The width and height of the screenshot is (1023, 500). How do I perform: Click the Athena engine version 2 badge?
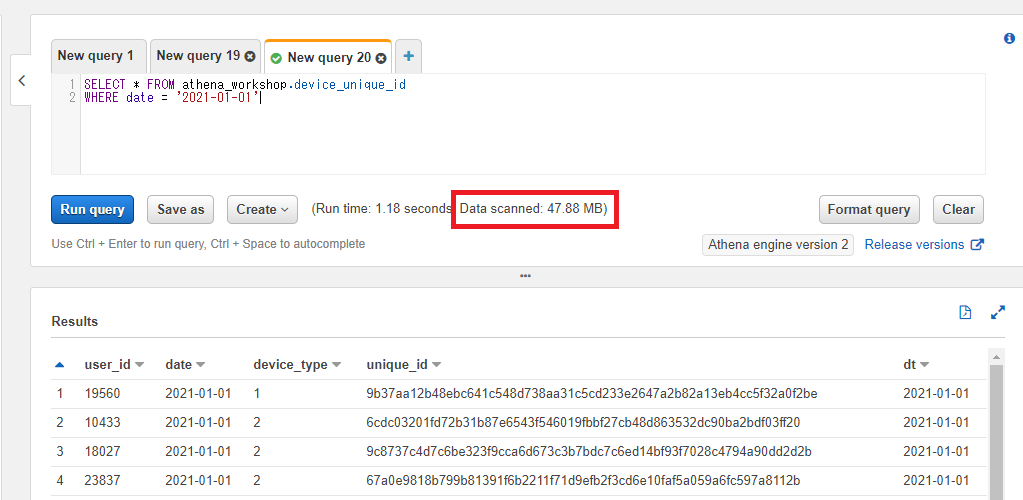pos(778,245)
